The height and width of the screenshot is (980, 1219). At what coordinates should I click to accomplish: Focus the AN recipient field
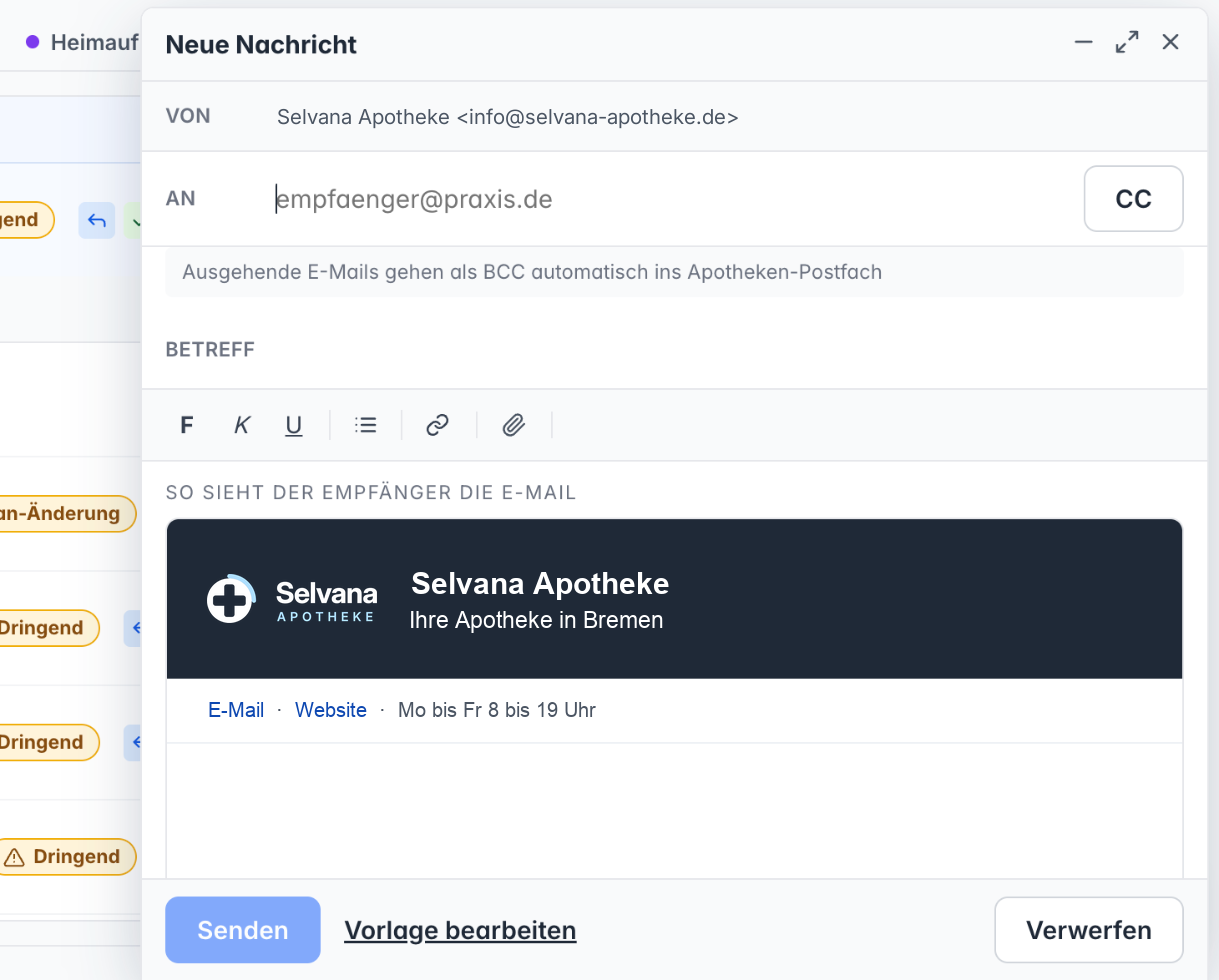(x=672, y=199)
